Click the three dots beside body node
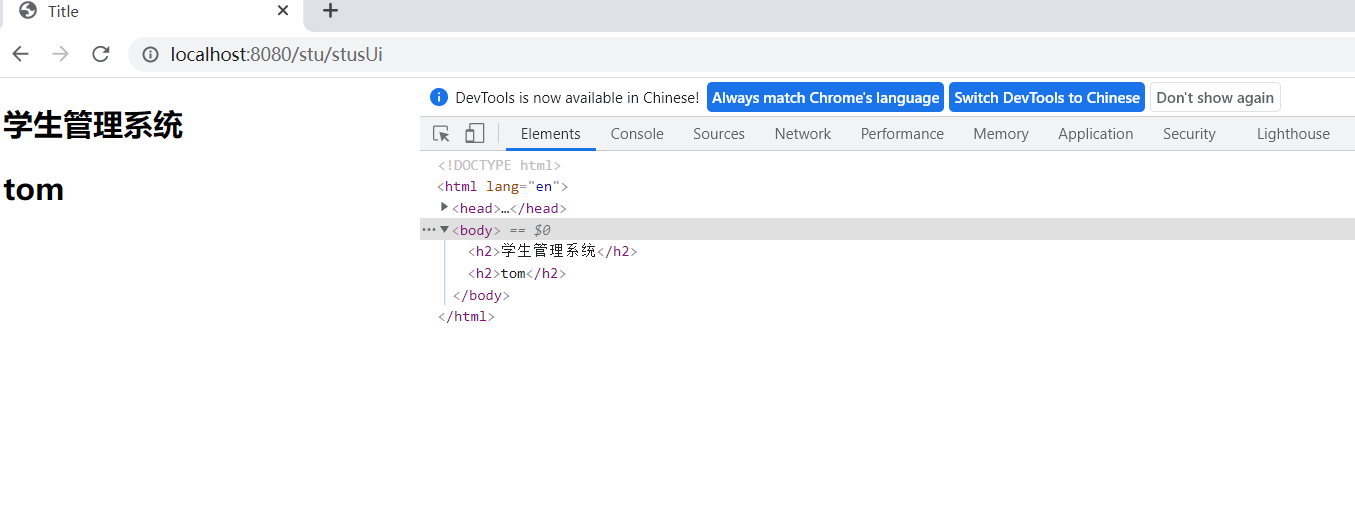Viewport: 1355px width, 529px height. pos(428,230)
